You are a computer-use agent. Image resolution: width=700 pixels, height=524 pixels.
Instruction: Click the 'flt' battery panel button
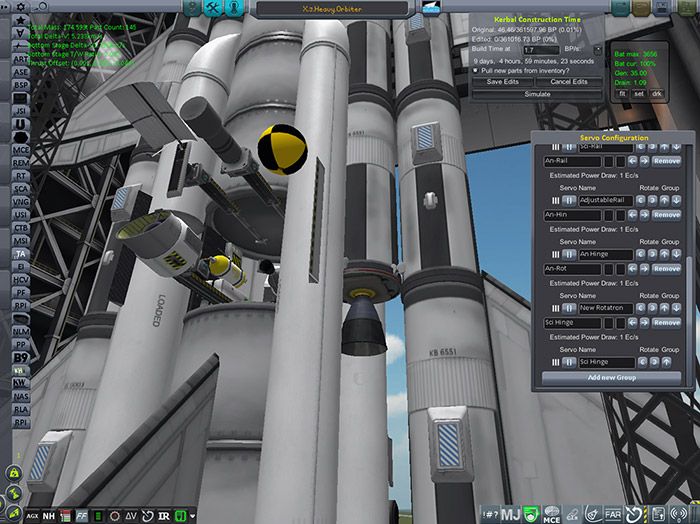point(622,94)
